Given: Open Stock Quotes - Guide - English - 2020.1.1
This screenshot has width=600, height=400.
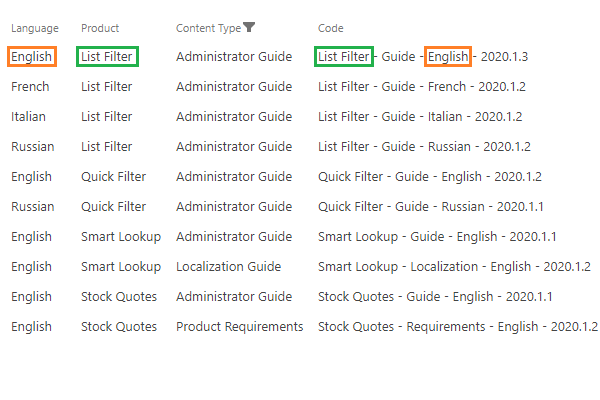Looking at the screenshot, I should (x=435, y=296).
